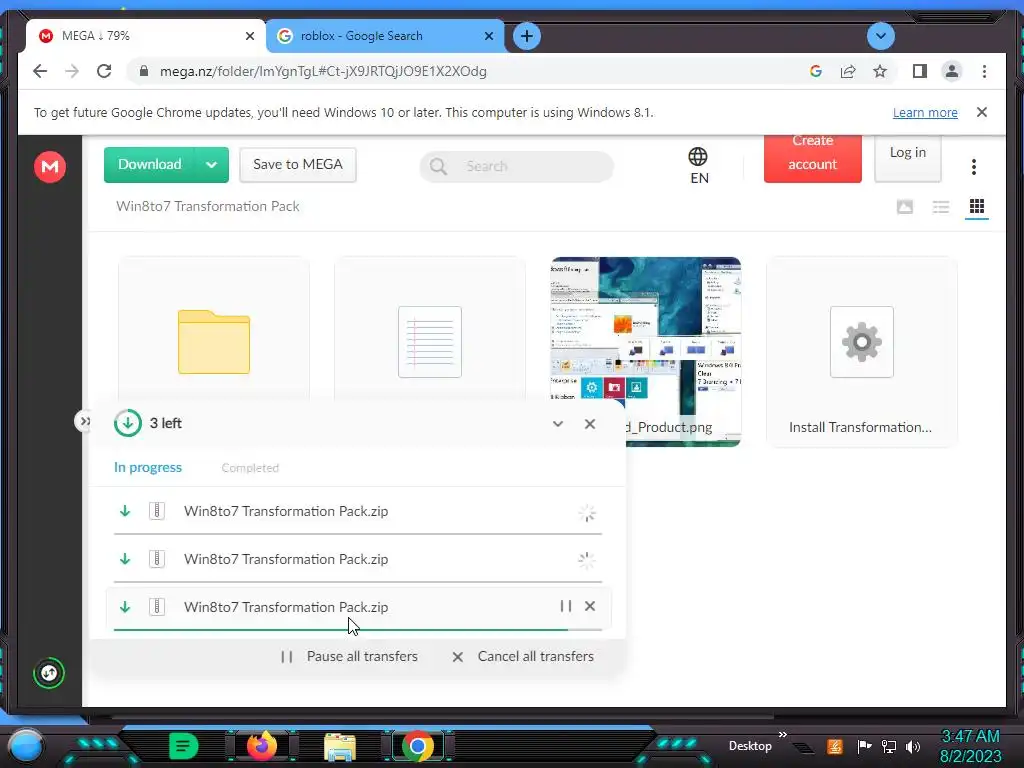Bookmark this page with the star icon
The height and width of the screenshot is (768, 1024).
(880, 71)
